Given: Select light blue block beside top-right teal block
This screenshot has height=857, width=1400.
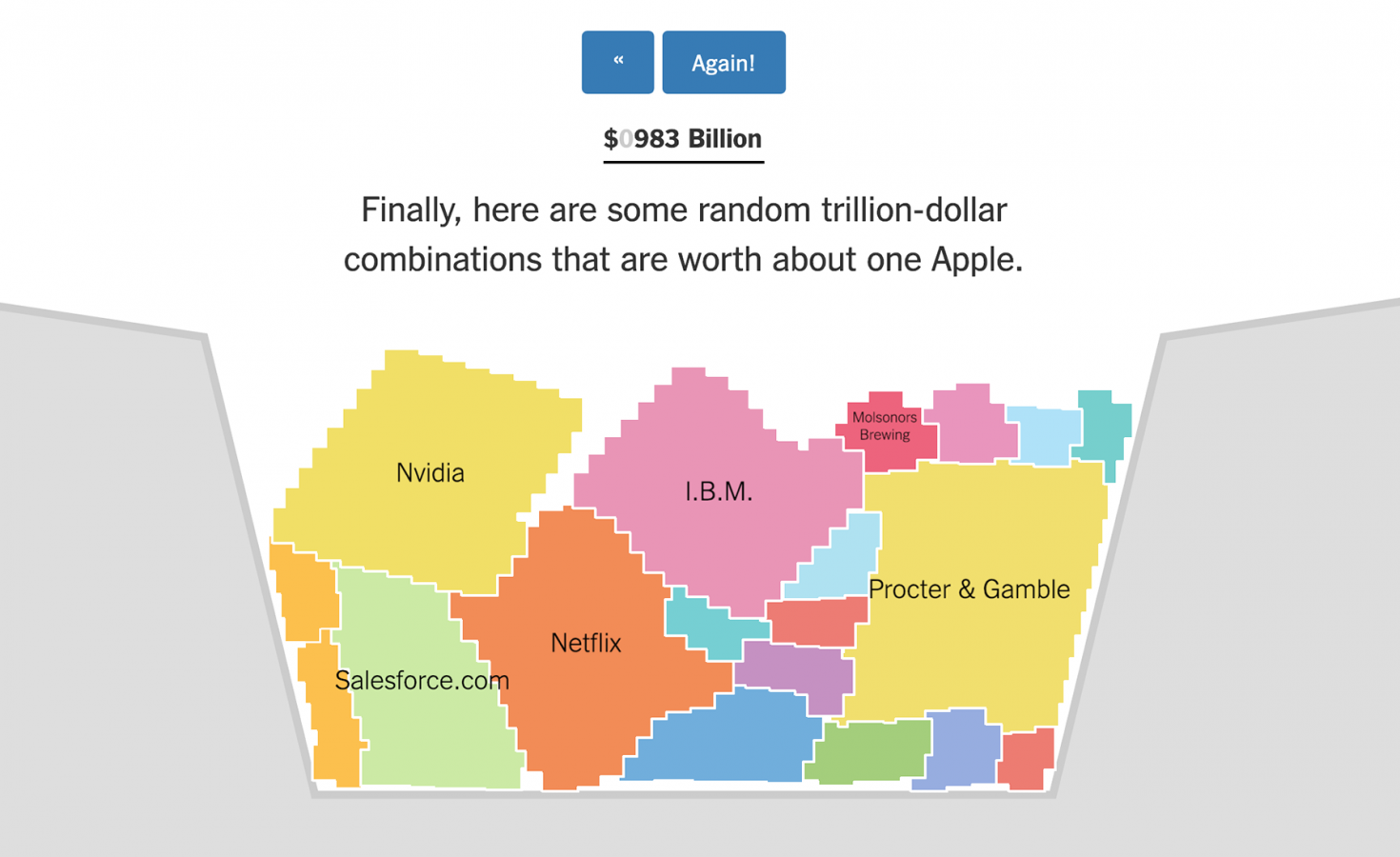Looking at the screenshot, I should (x=1044, y=435).
